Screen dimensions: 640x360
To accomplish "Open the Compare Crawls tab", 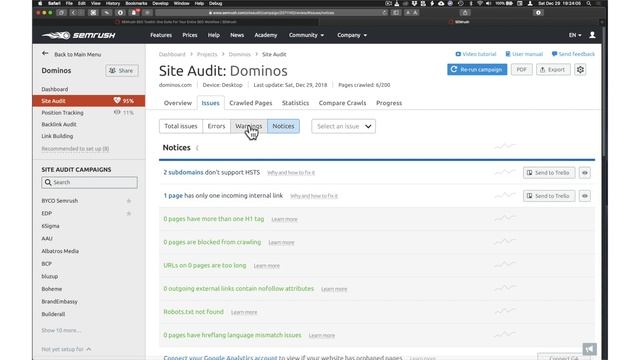I will (x=342, y=103).
